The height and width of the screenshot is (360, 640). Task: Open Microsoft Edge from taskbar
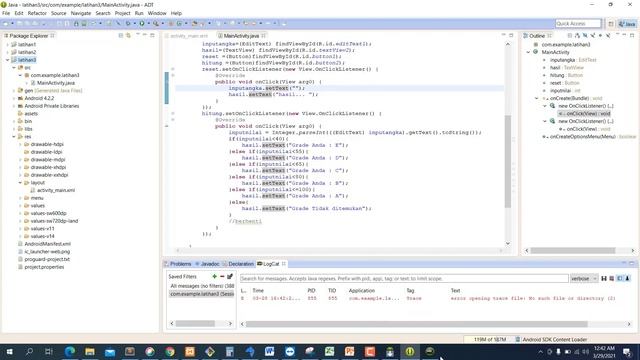point(70,351)
